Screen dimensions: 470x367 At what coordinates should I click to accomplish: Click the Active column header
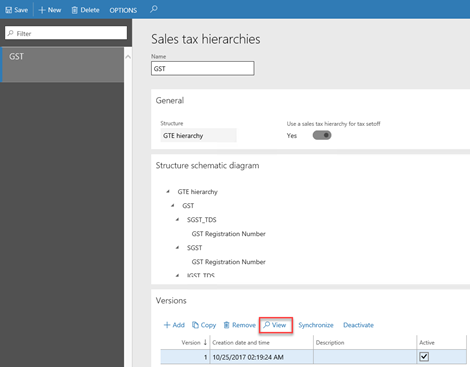(x=427, y=342)
